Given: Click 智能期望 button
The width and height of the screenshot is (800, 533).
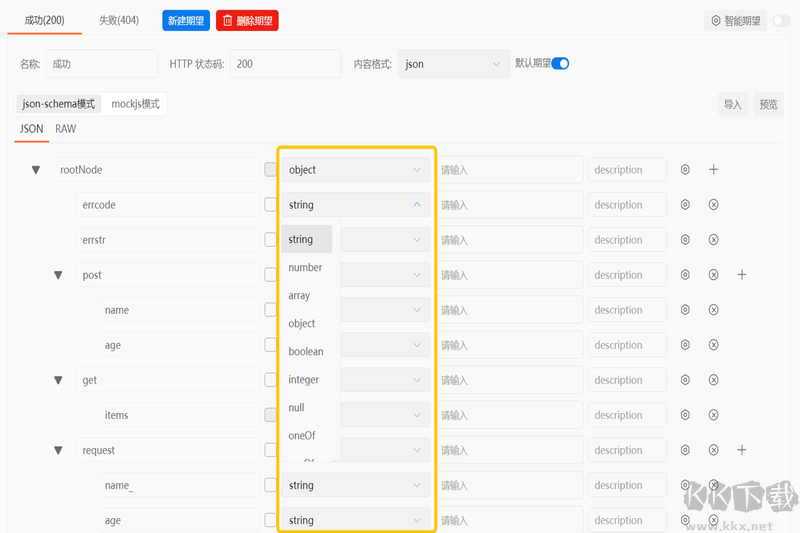Looking at the screenshot, I should [x=735, y=21].
